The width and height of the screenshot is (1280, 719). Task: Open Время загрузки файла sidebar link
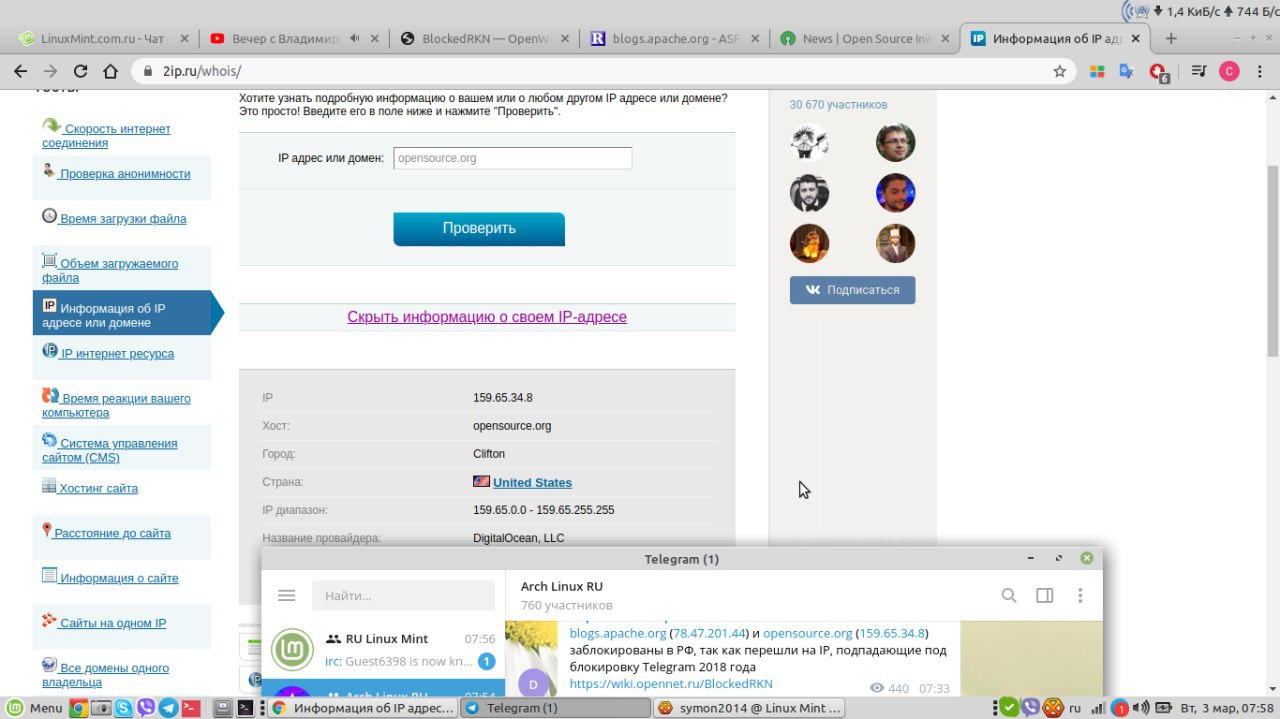(x=122, y=219)
